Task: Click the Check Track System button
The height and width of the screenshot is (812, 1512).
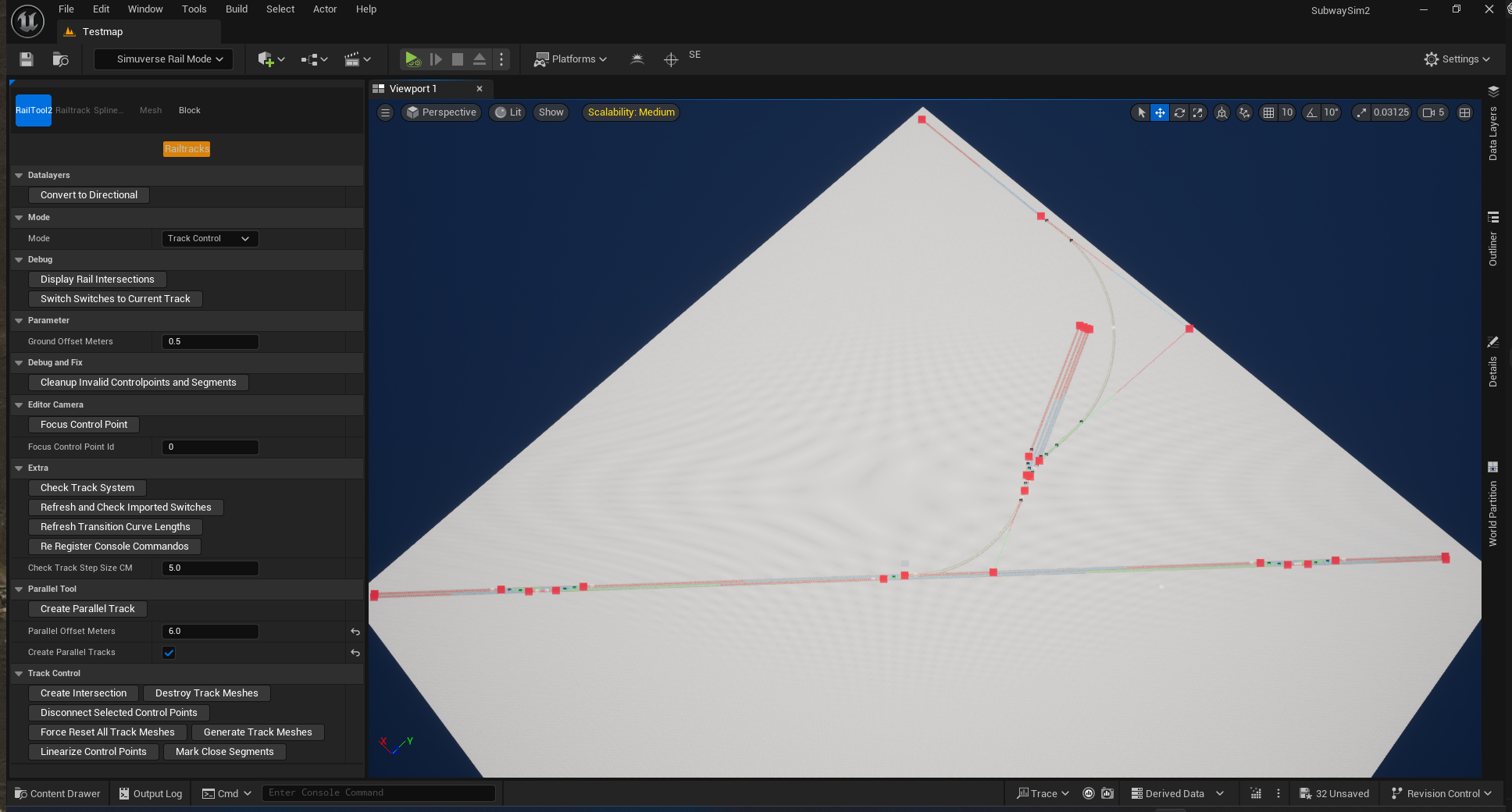Action: pos(87,488)
